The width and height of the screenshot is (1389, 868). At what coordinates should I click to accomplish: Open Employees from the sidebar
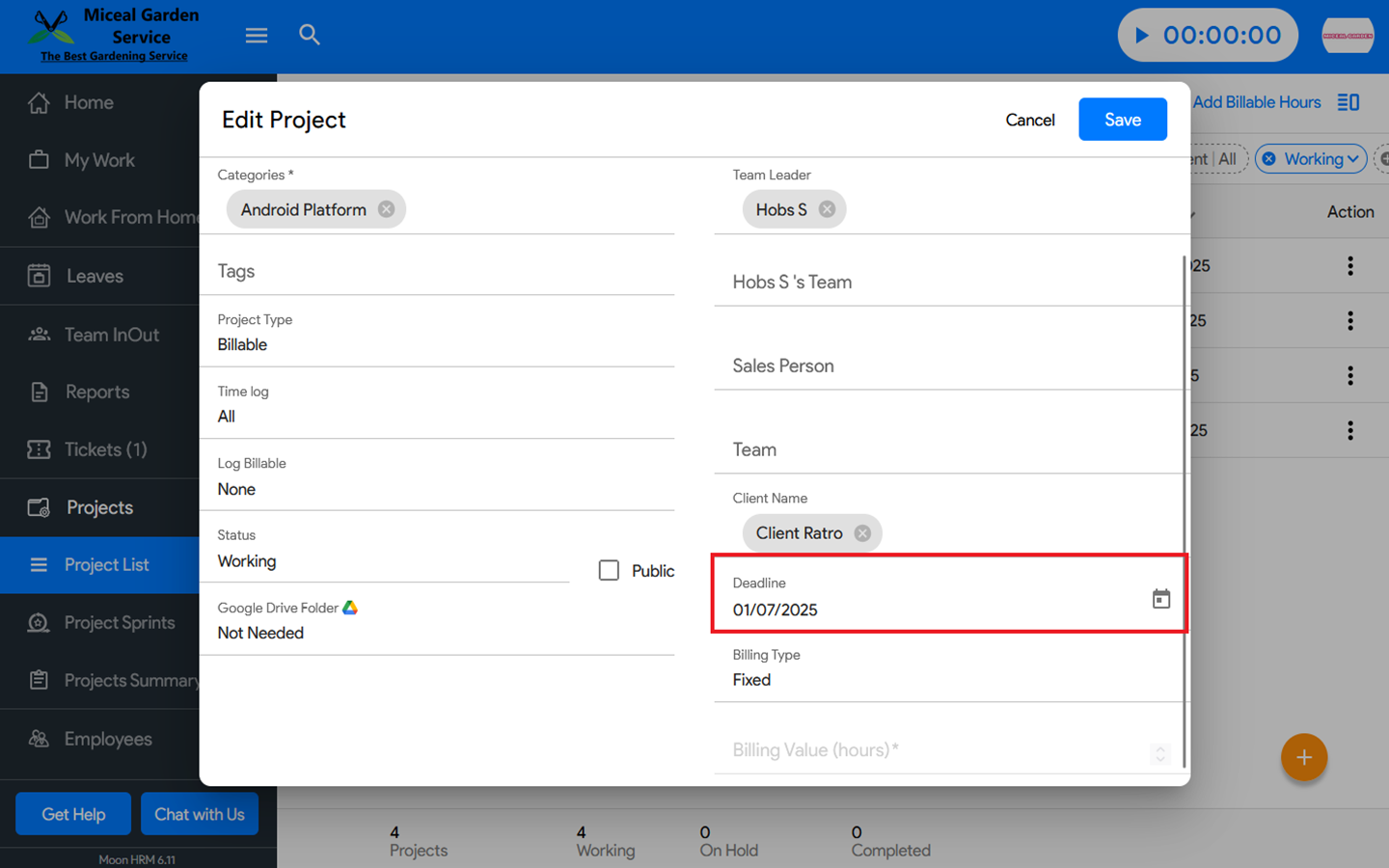[x=107, y=739]
